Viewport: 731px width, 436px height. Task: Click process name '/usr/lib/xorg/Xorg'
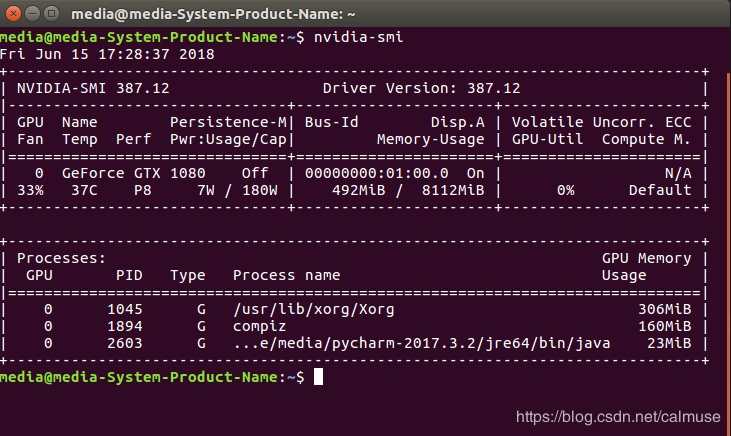314,310
